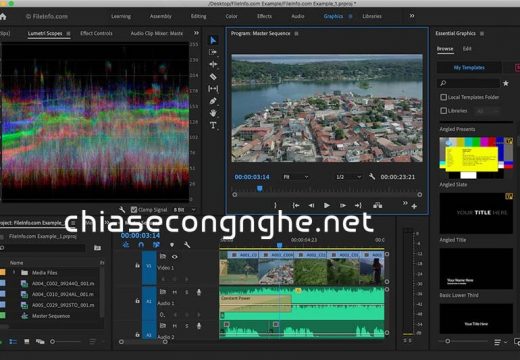Screen dimensions: 520x360
Task: Open Lumetri Scopes settings wrench
Action: click(122, 210)
